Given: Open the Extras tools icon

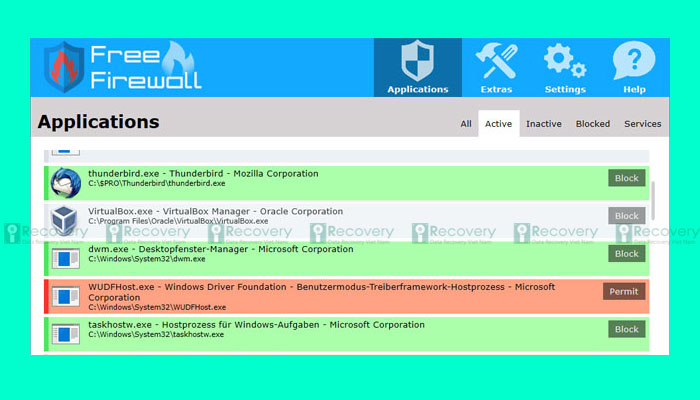Looking at the screenshot, I should tap(496, 61).
